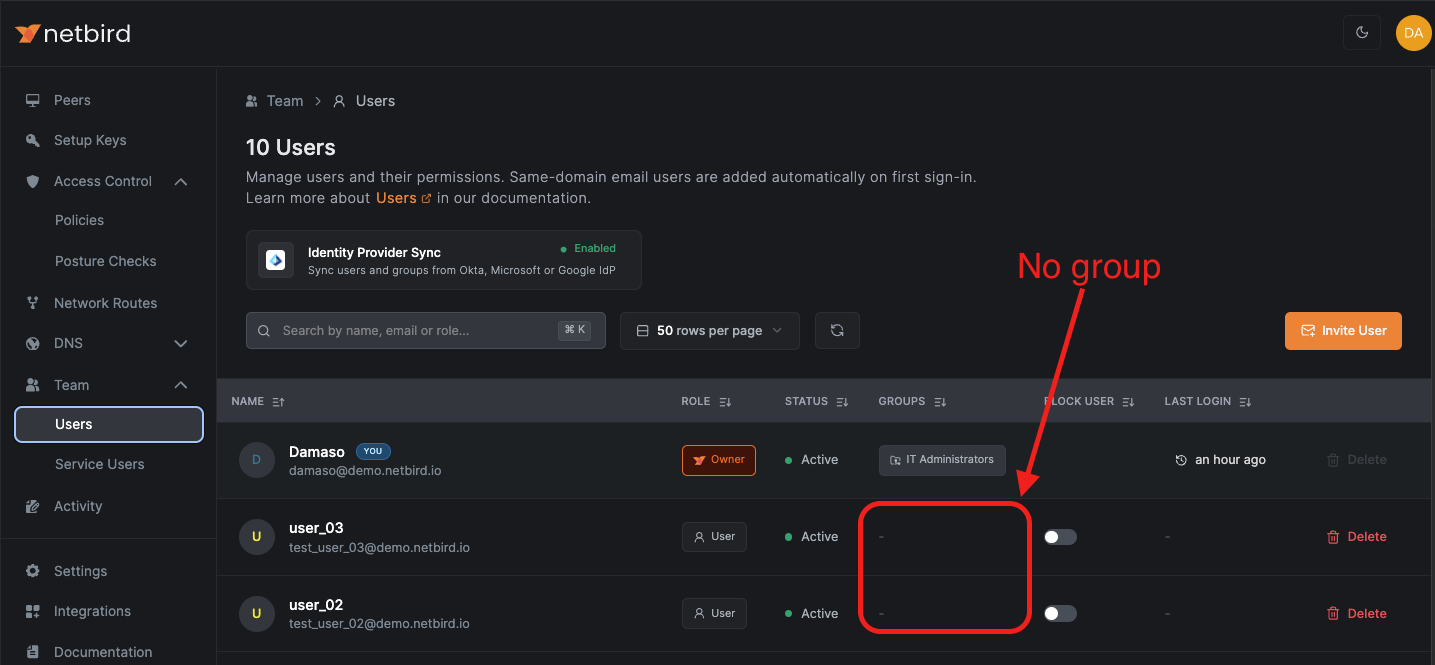1435x665 pixels.
Task: Sort users by Last Login icon
Action: pyautogui.click(x=1245, y=402)
